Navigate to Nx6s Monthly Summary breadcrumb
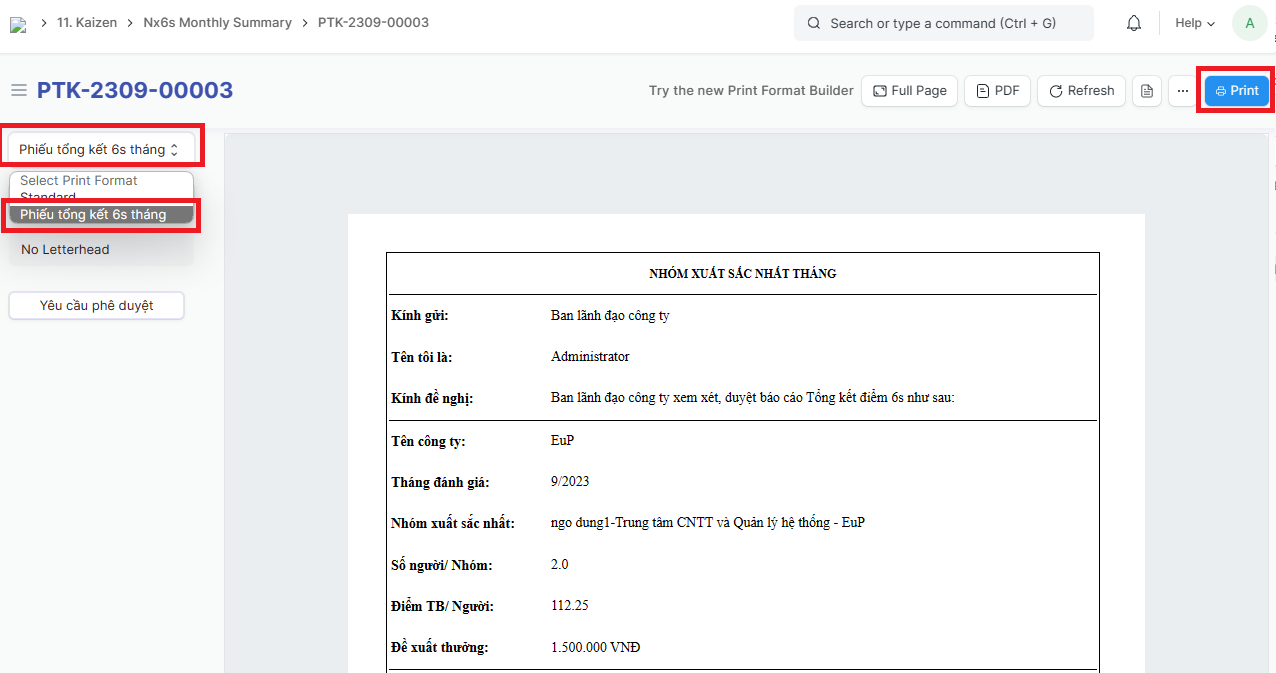Image resolution: width=1276 pixels, height=673 pixels. pos(219,22)
